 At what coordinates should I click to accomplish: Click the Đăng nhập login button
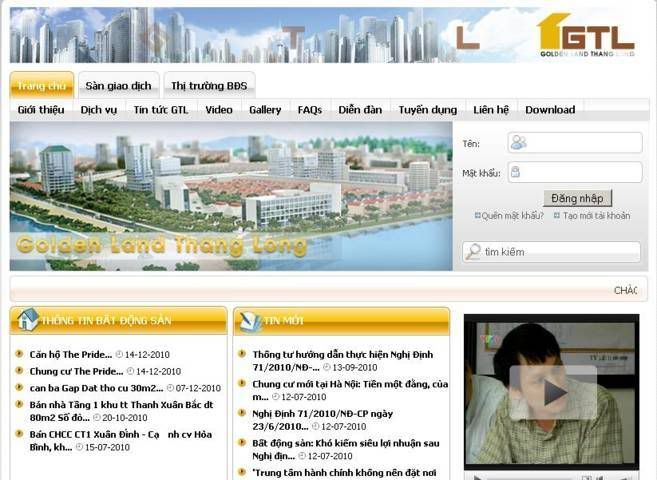coord(577,198)
